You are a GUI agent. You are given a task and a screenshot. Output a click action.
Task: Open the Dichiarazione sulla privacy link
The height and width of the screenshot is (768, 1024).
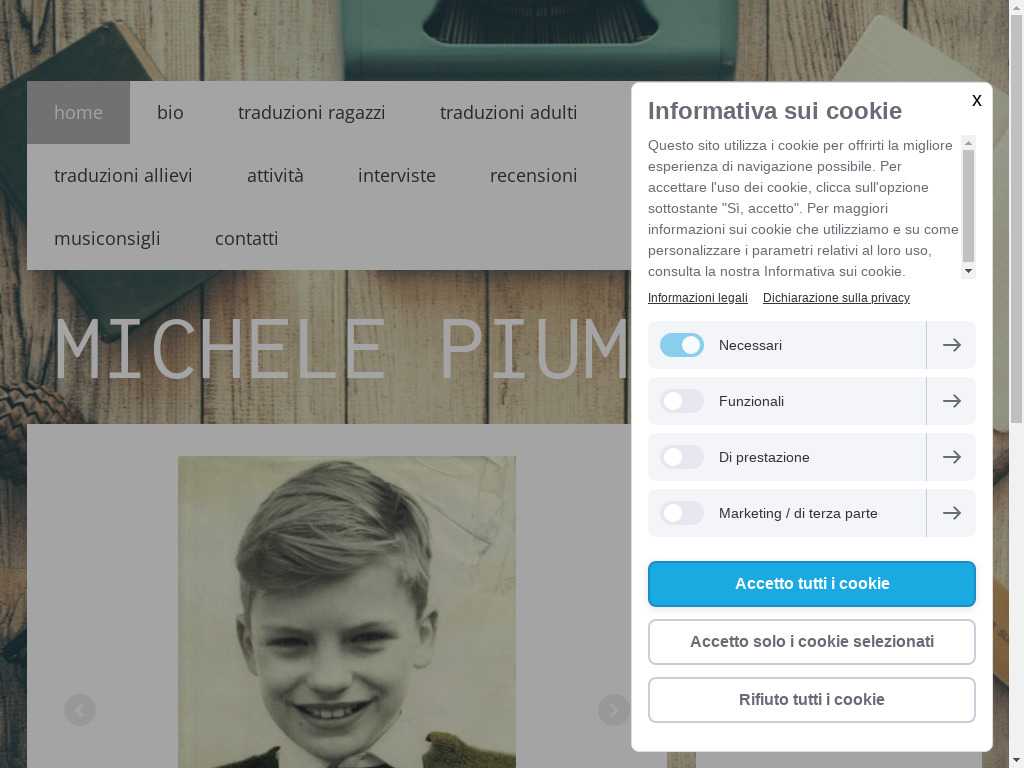pos(837,298)
